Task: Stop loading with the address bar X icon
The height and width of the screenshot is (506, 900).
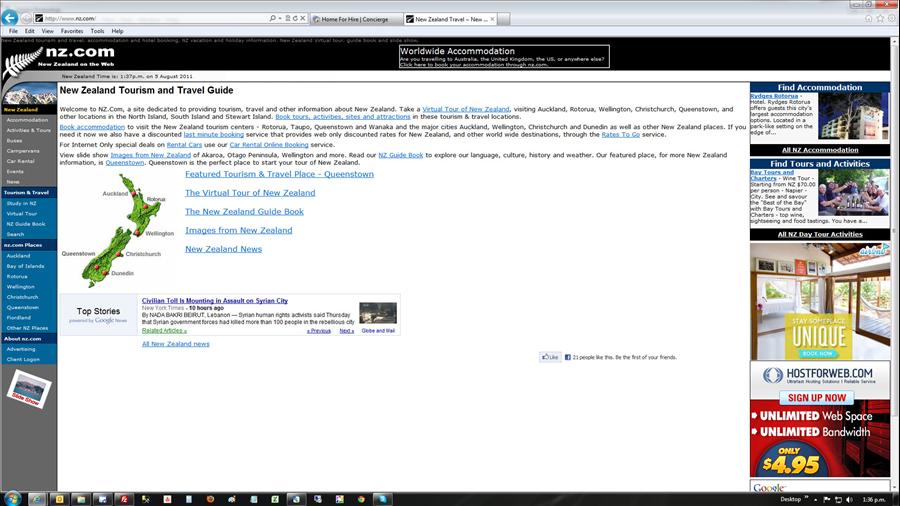Action: pyautogui.click(x=302, y=18)
